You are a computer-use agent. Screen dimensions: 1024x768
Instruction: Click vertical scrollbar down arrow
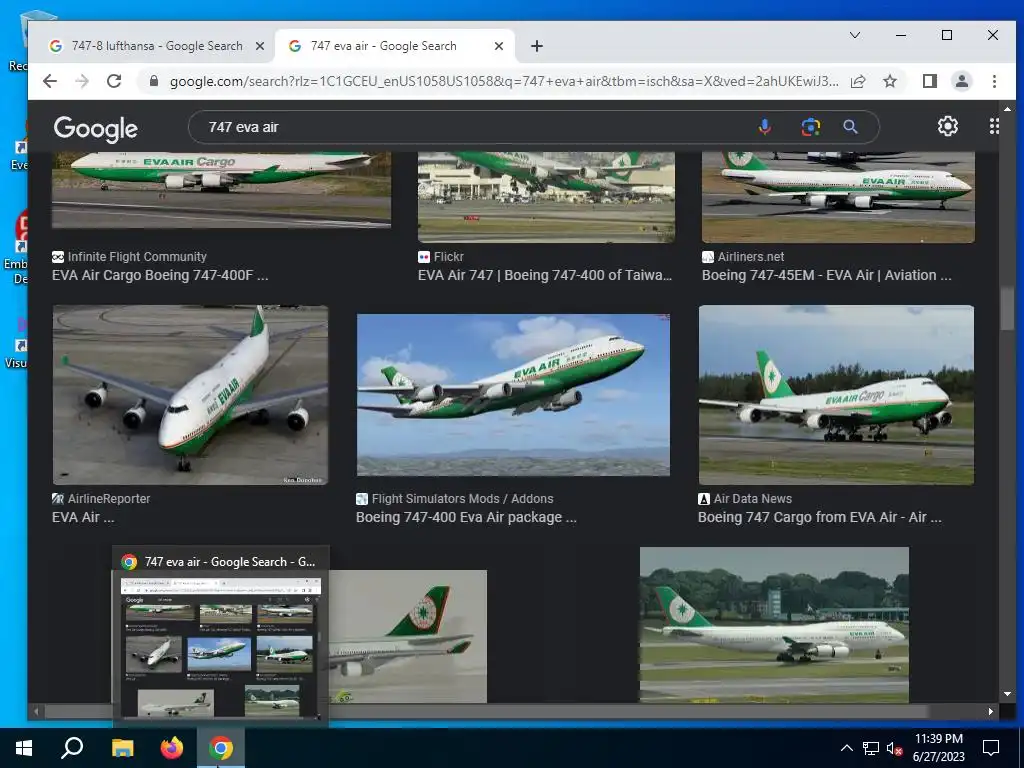click(x=1007, y=694)
